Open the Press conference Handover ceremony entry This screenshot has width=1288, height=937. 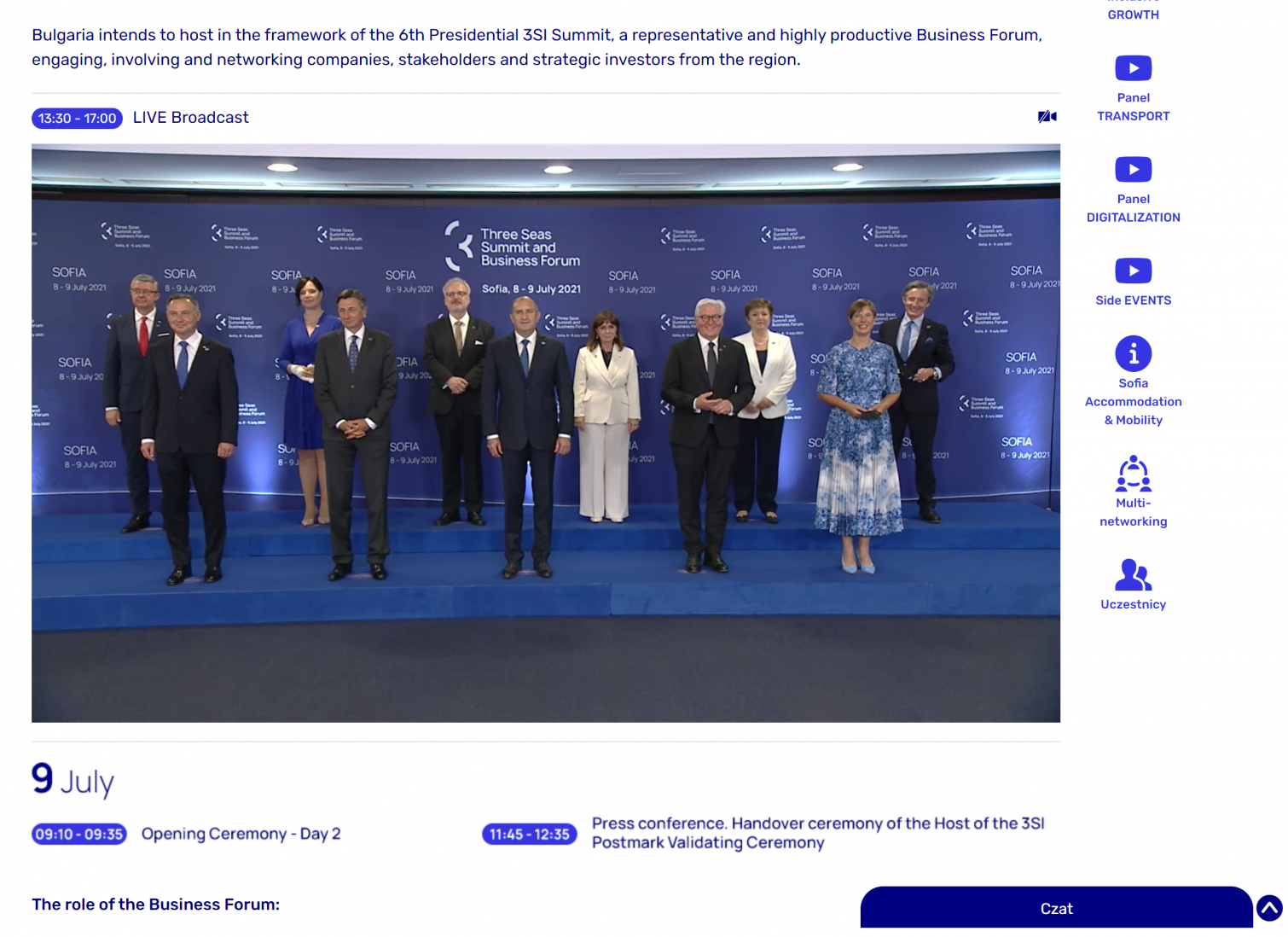[817, 833]
